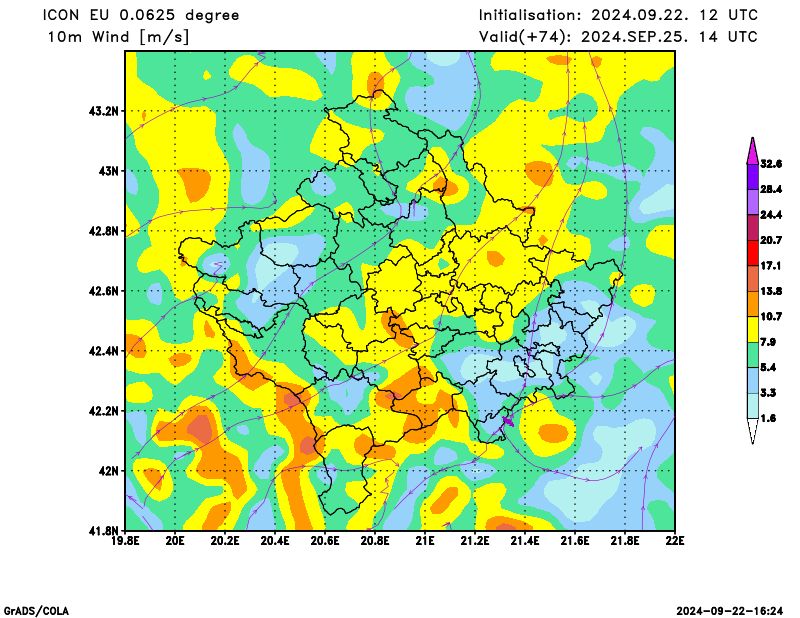Click the 5.4 legend value
Image resolution: width=800 pixels, height=618 pixels.
(768, 367)
